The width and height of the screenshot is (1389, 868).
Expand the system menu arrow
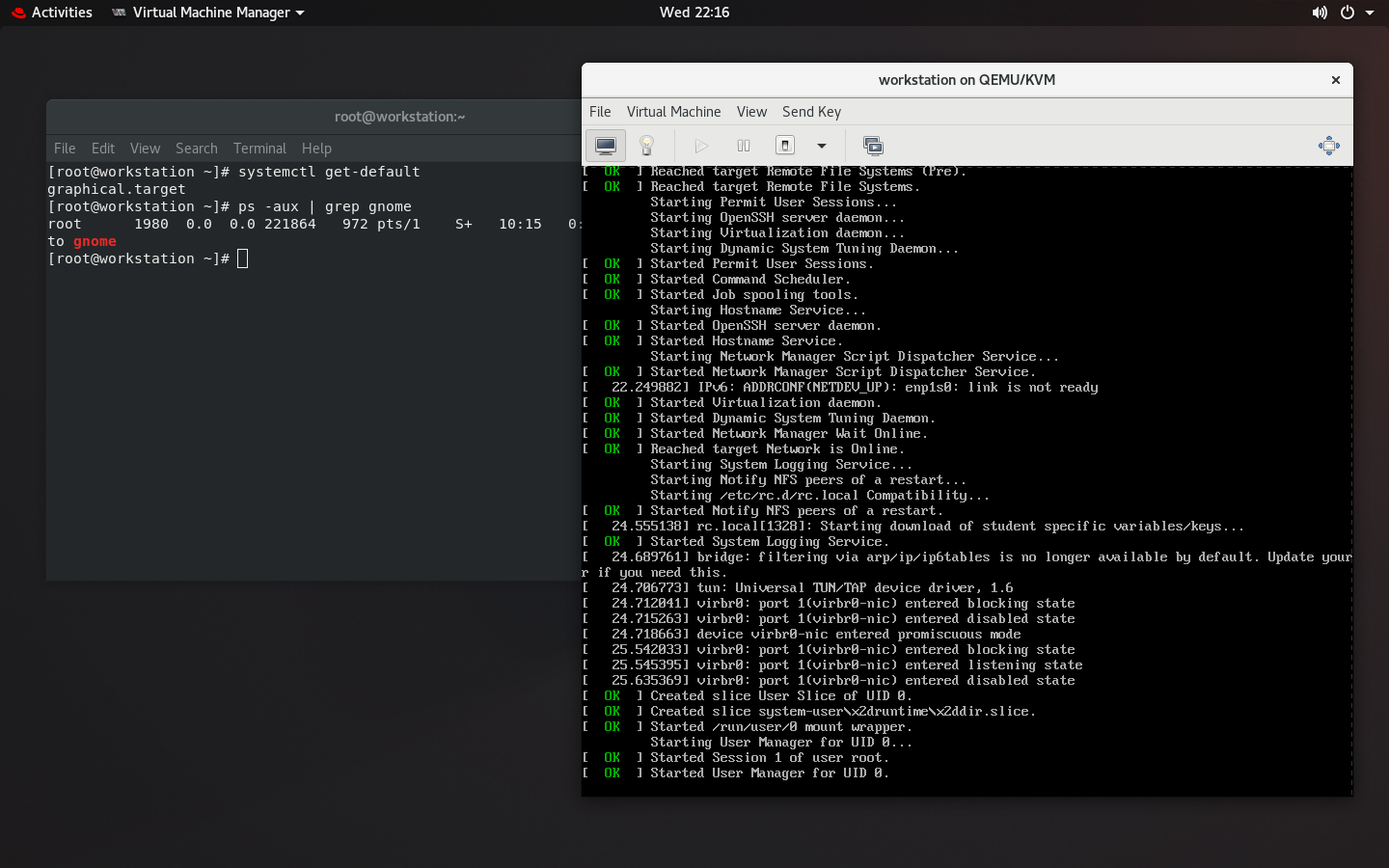(x=1370, y=13)
